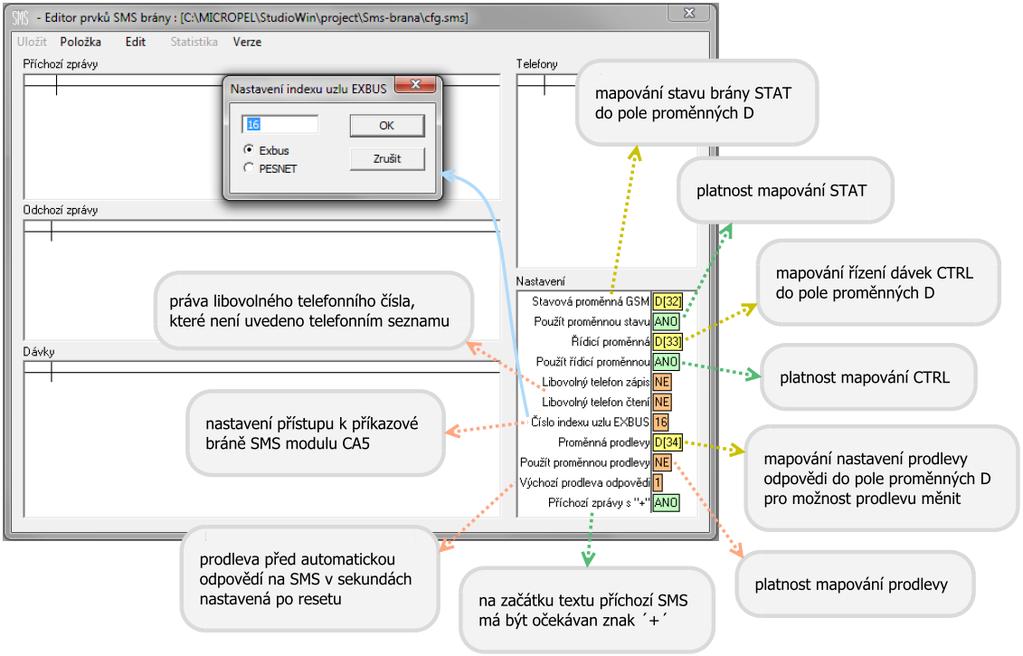Open the Uložit menu
Viewport: 1023px width, 656px height.
tap(31, 42)
